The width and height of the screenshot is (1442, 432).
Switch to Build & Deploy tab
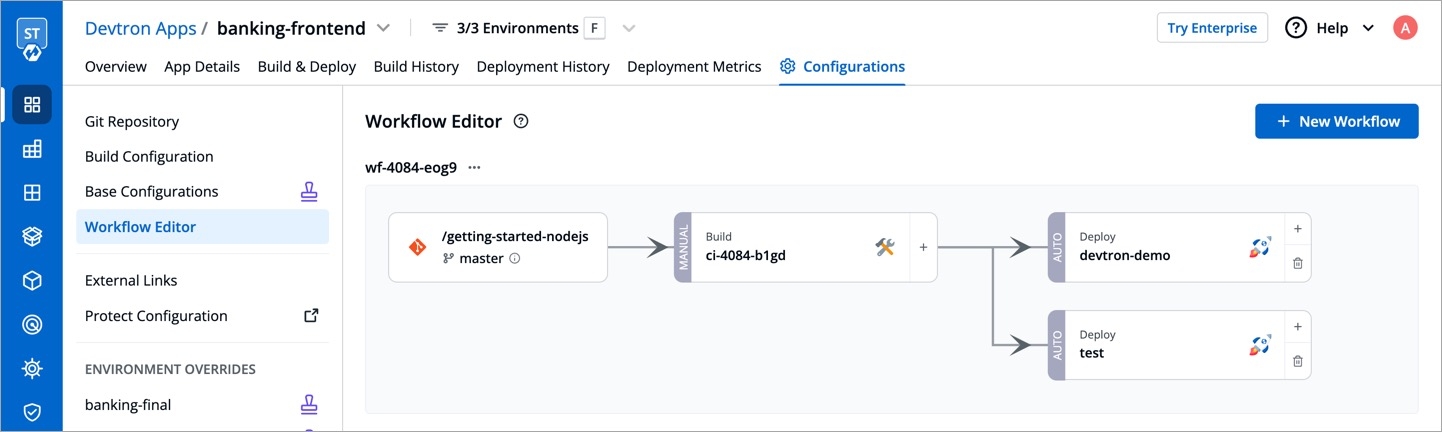click(307, 67)
